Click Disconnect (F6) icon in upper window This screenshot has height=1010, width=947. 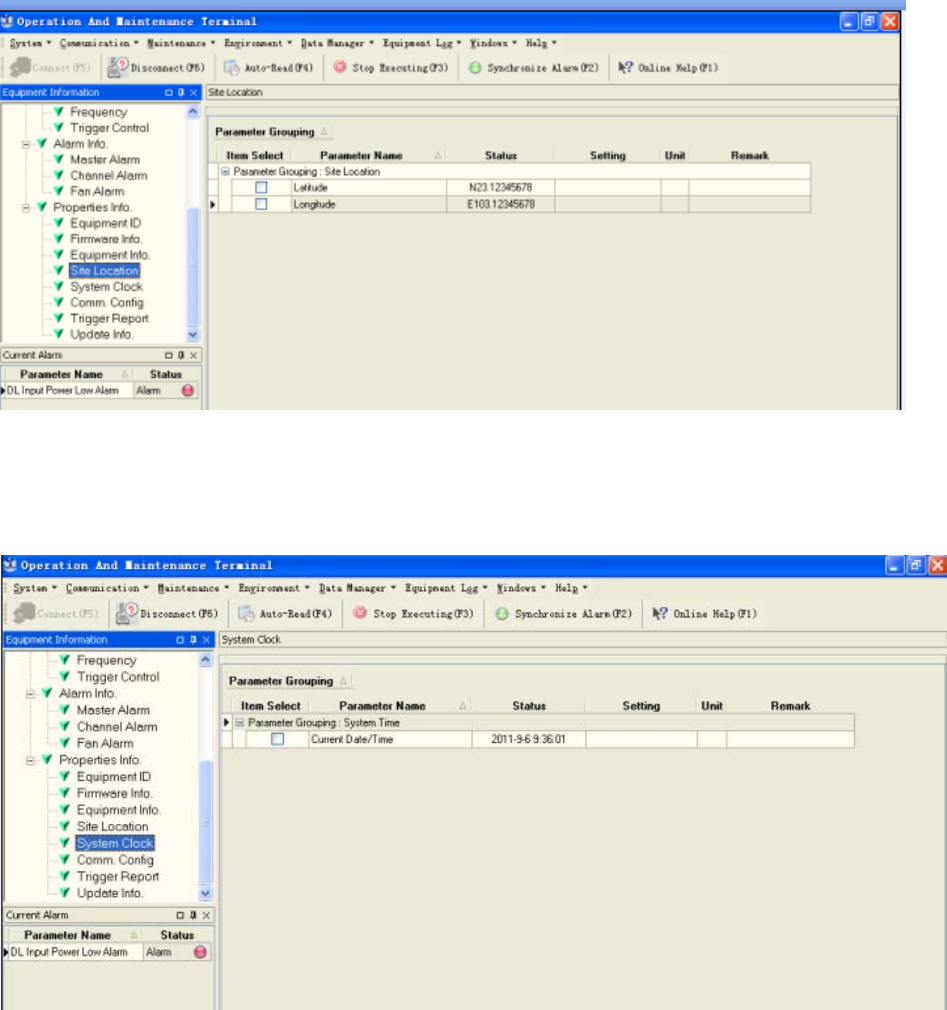click(x=117, y=67)
